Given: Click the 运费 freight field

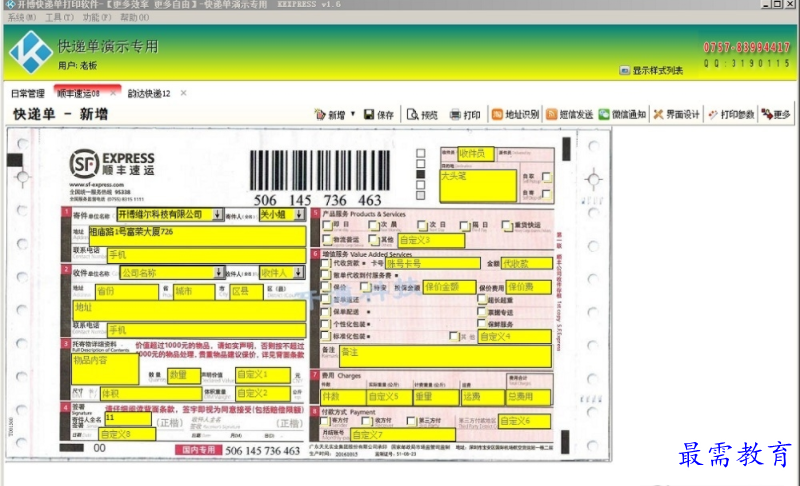Looking at the screenshot, I should pos(482,397).
